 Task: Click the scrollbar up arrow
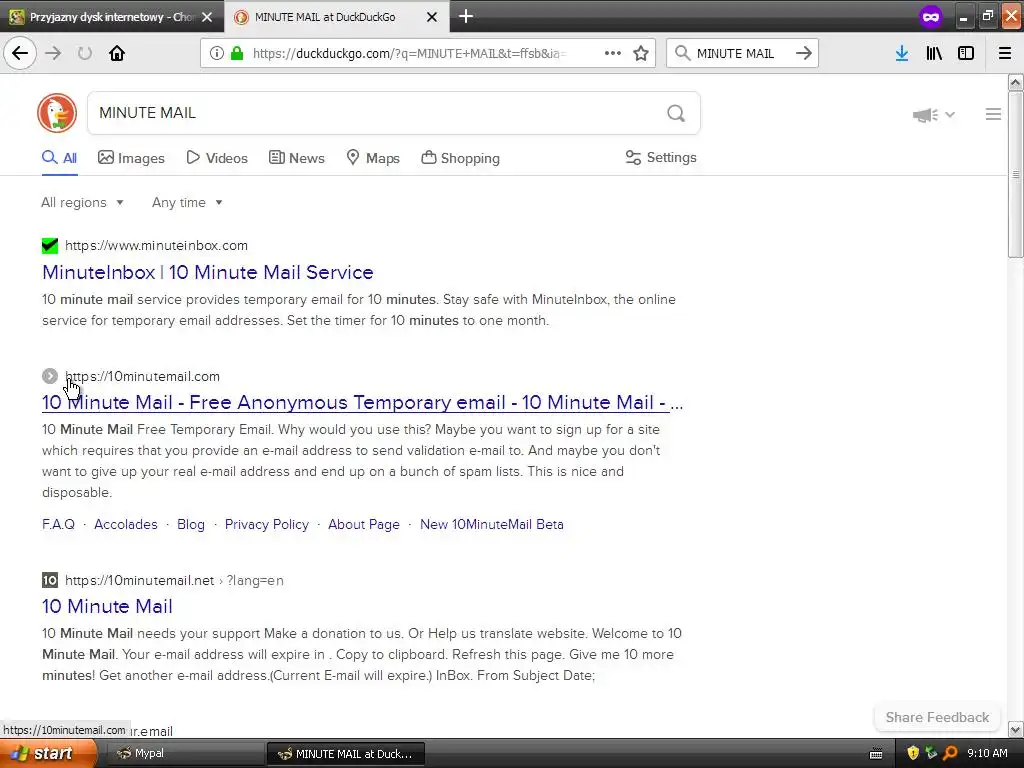1015,82
